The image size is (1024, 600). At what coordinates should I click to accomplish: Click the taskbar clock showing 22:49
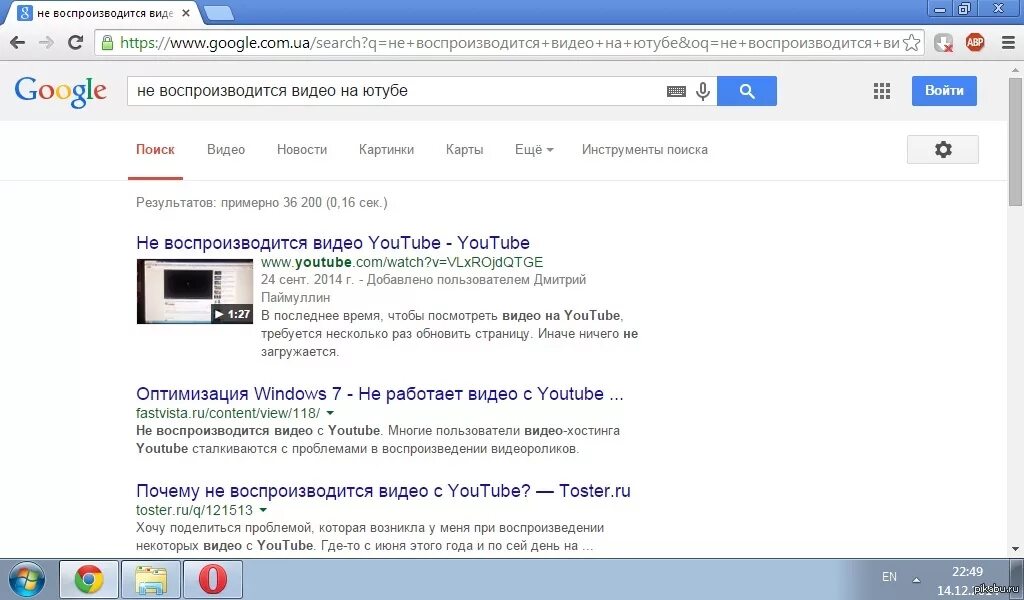coord(967,572)
